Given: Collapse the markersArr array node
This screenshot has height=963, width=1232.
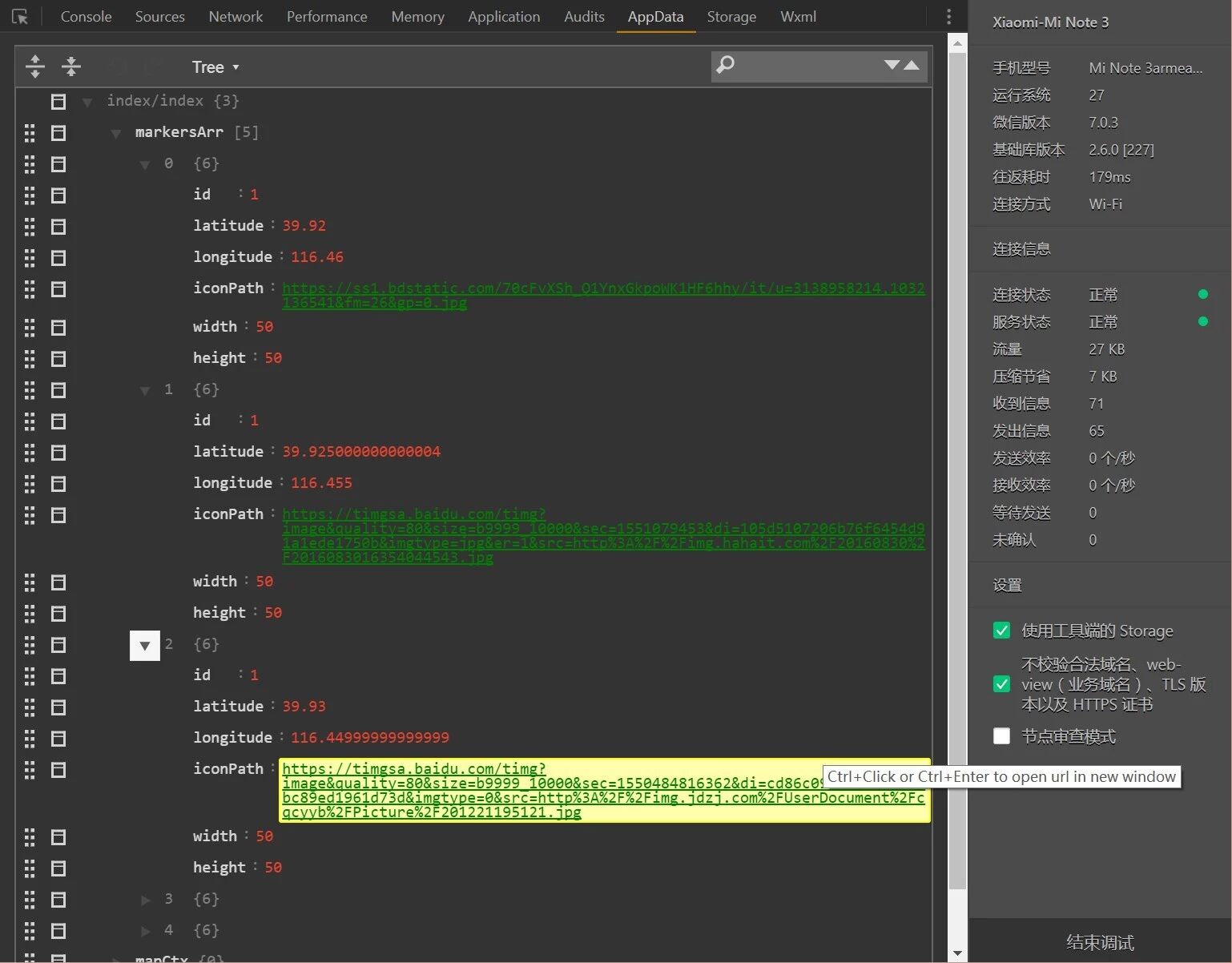Looking at the screenshot, I should [x=116, y=133].
